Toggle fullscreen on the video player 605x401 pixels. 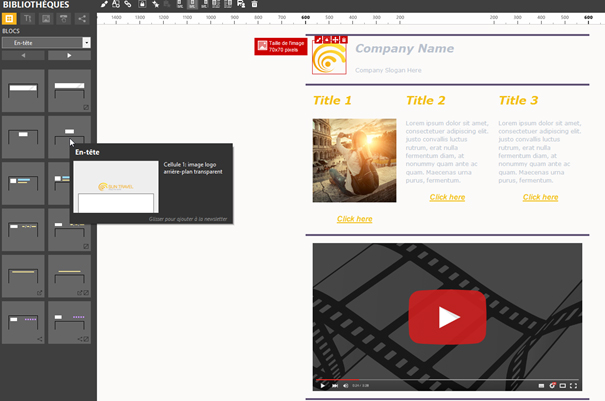click(x=574, y=385)
